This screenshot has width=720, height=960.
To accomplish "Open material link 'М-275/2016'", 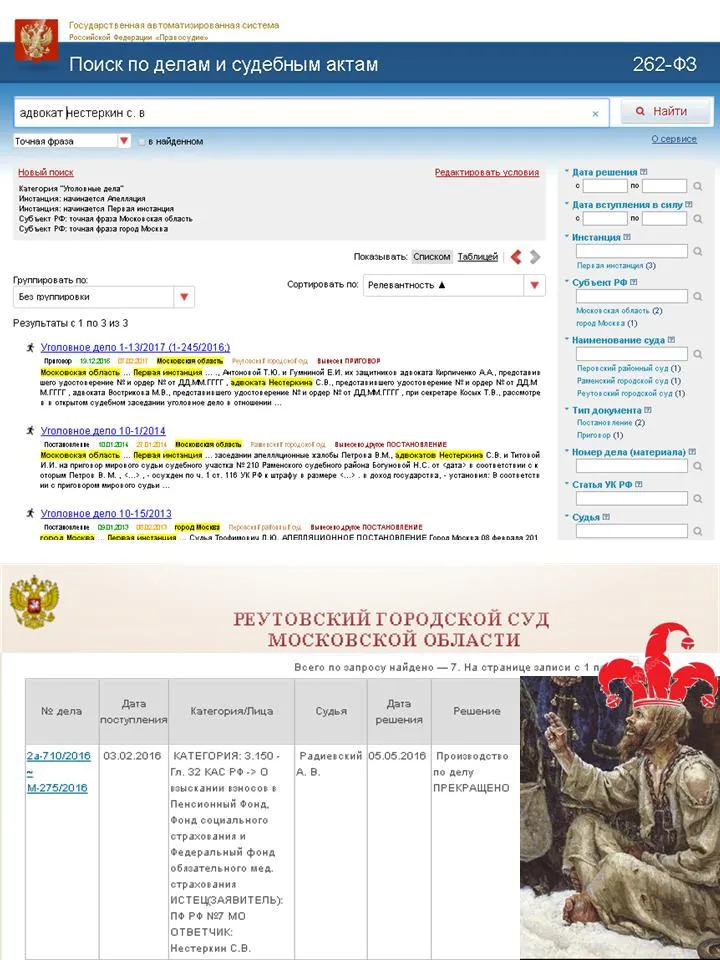I will coord(58,788).
